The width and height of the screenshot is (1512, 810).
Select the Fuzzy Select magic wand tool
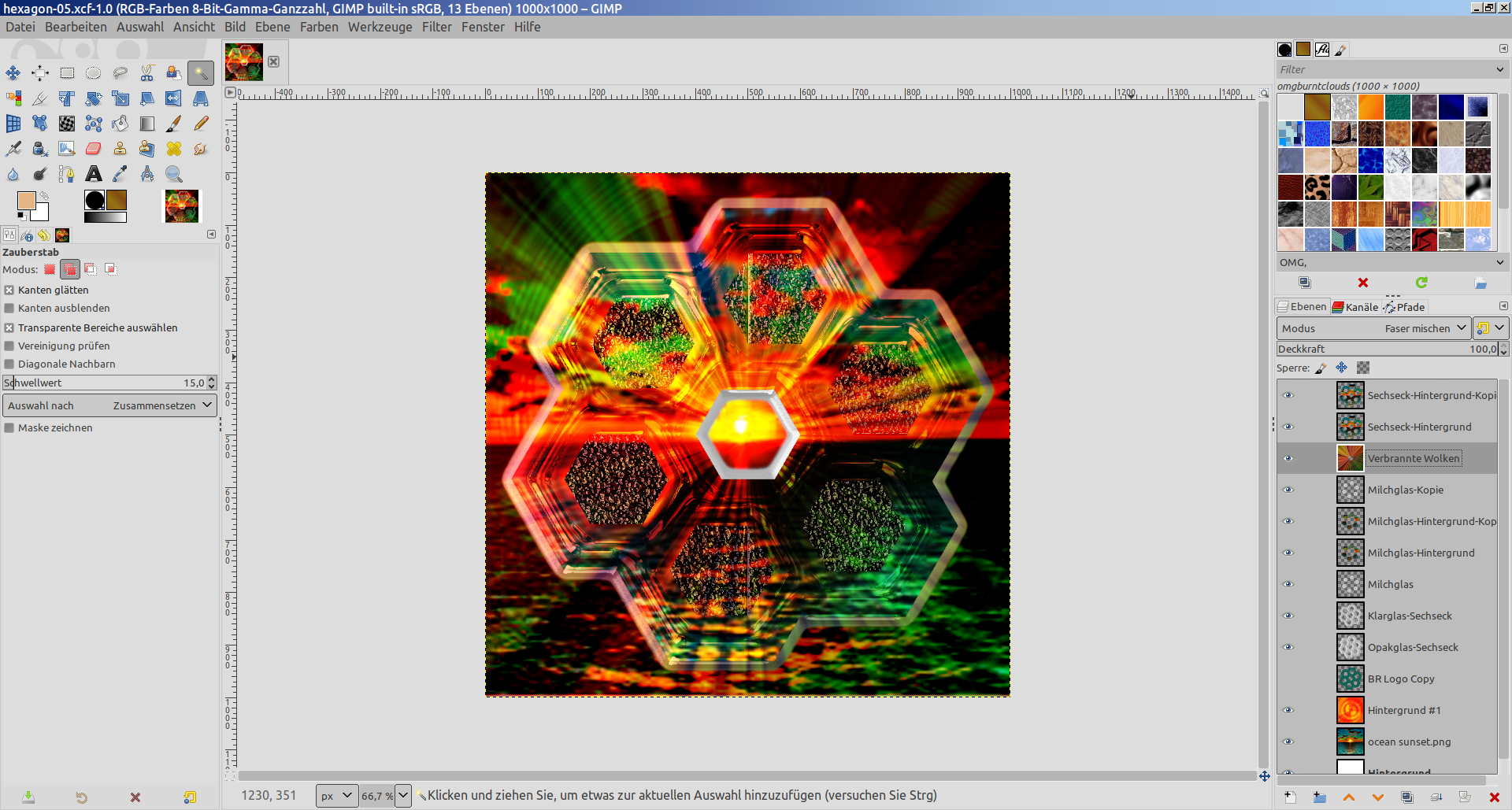201,73
